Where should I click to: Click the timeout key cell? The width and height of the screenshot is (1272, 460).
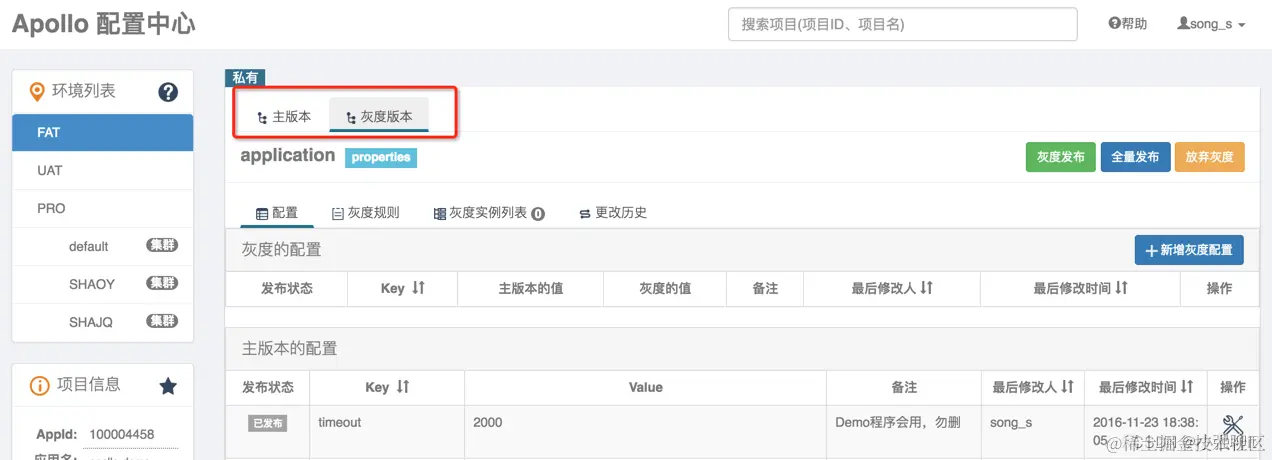tap(340, 423)
